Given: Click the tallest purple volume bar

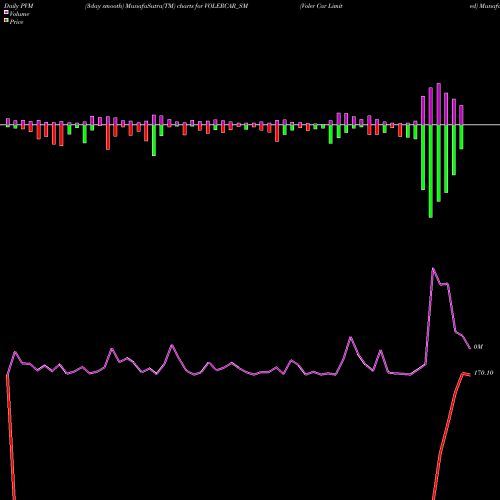Looking at the screenshot, I should click(439, 104).
